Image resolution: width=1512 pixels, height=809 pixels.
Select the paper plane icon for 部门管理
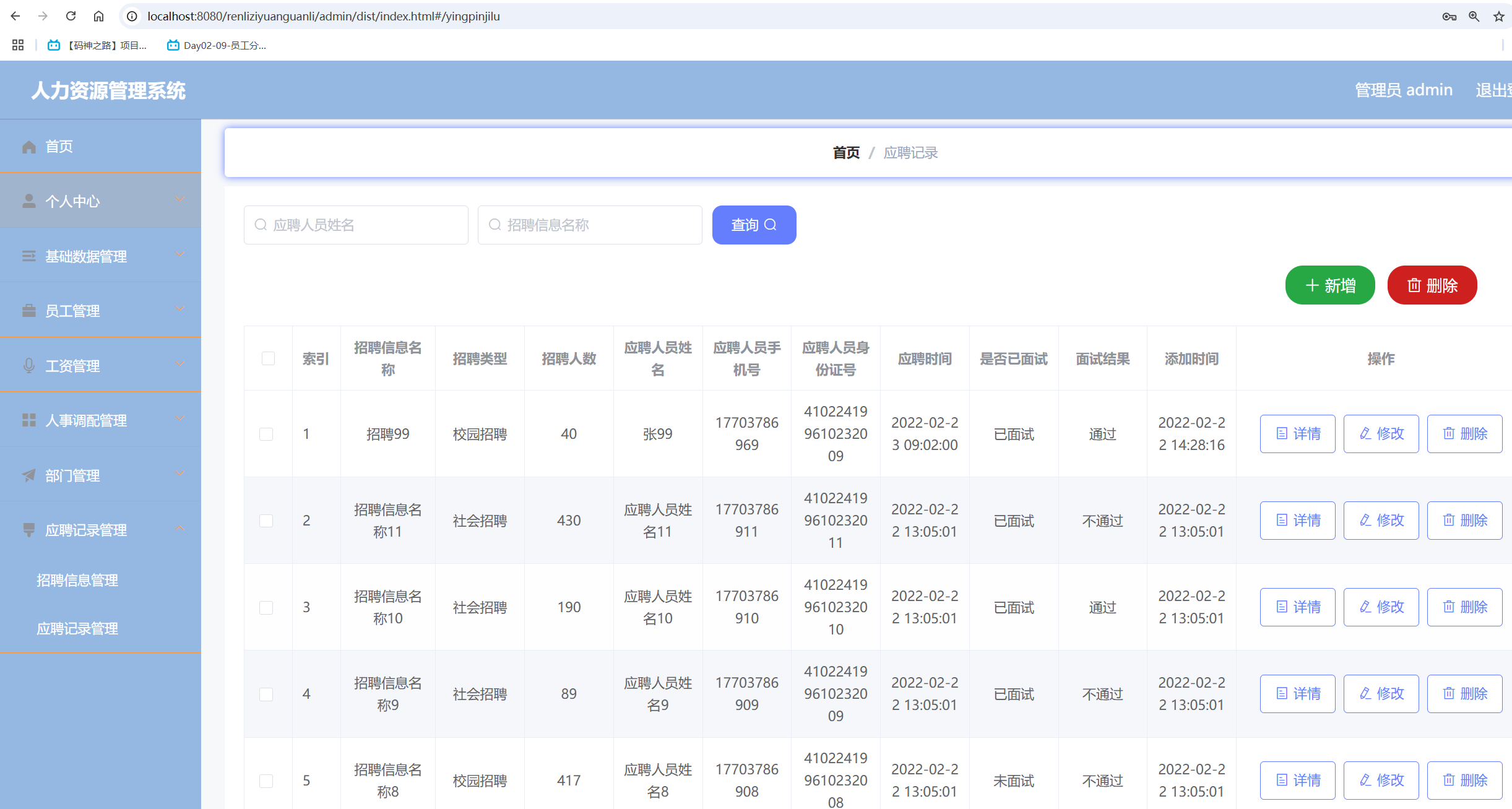(28, 475)
